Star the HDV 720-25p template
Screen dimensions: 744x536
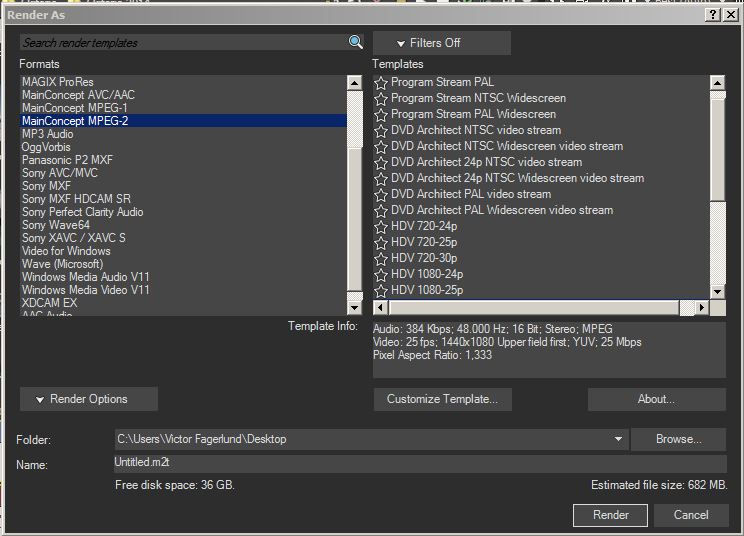[x=381, y=243]
